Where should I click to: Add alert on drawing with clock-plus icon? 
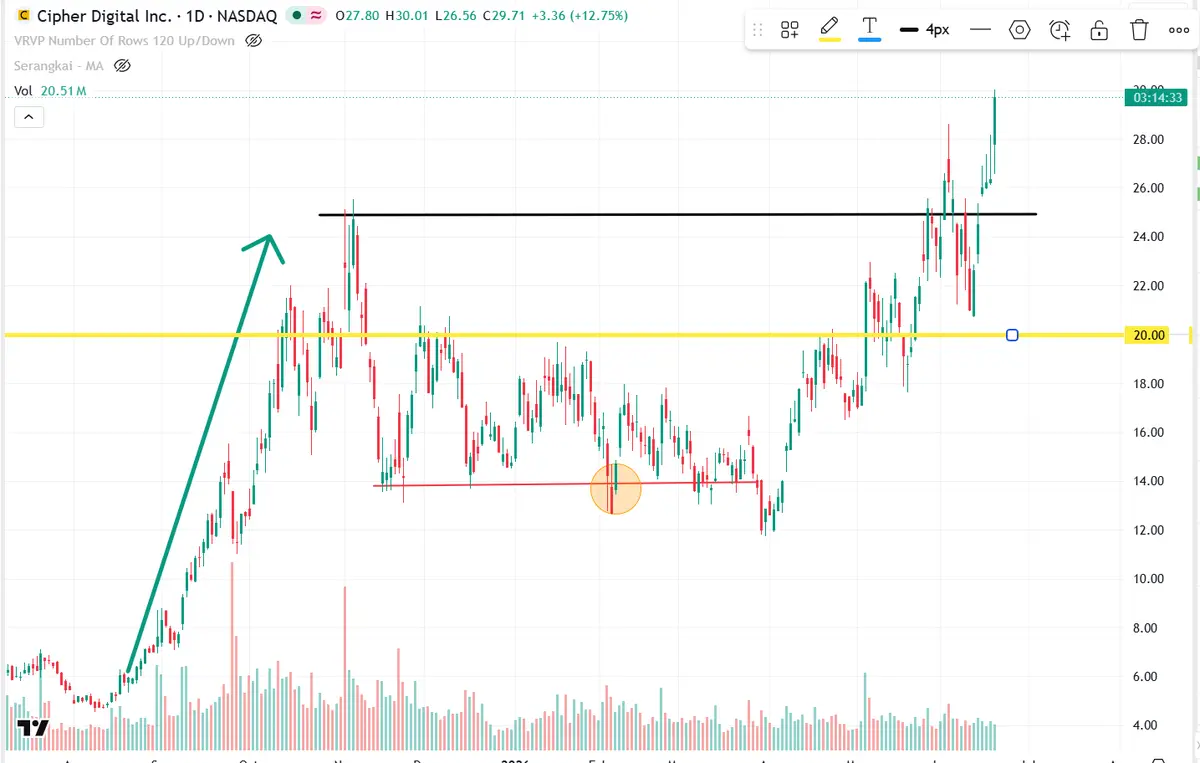1060,30
